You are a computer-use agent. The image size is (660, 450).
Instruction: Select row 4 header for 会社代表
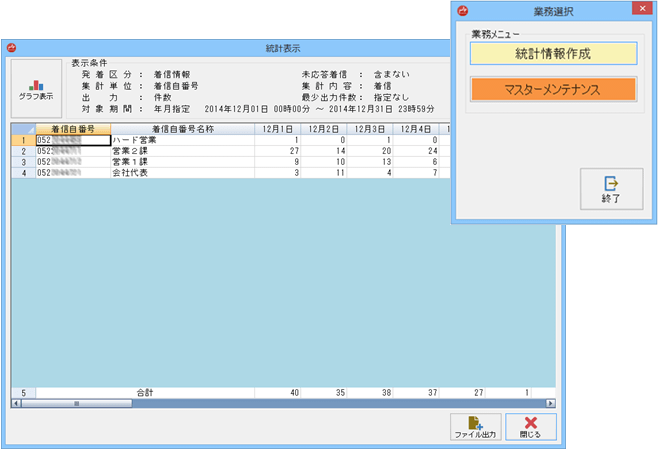point(22,173)
